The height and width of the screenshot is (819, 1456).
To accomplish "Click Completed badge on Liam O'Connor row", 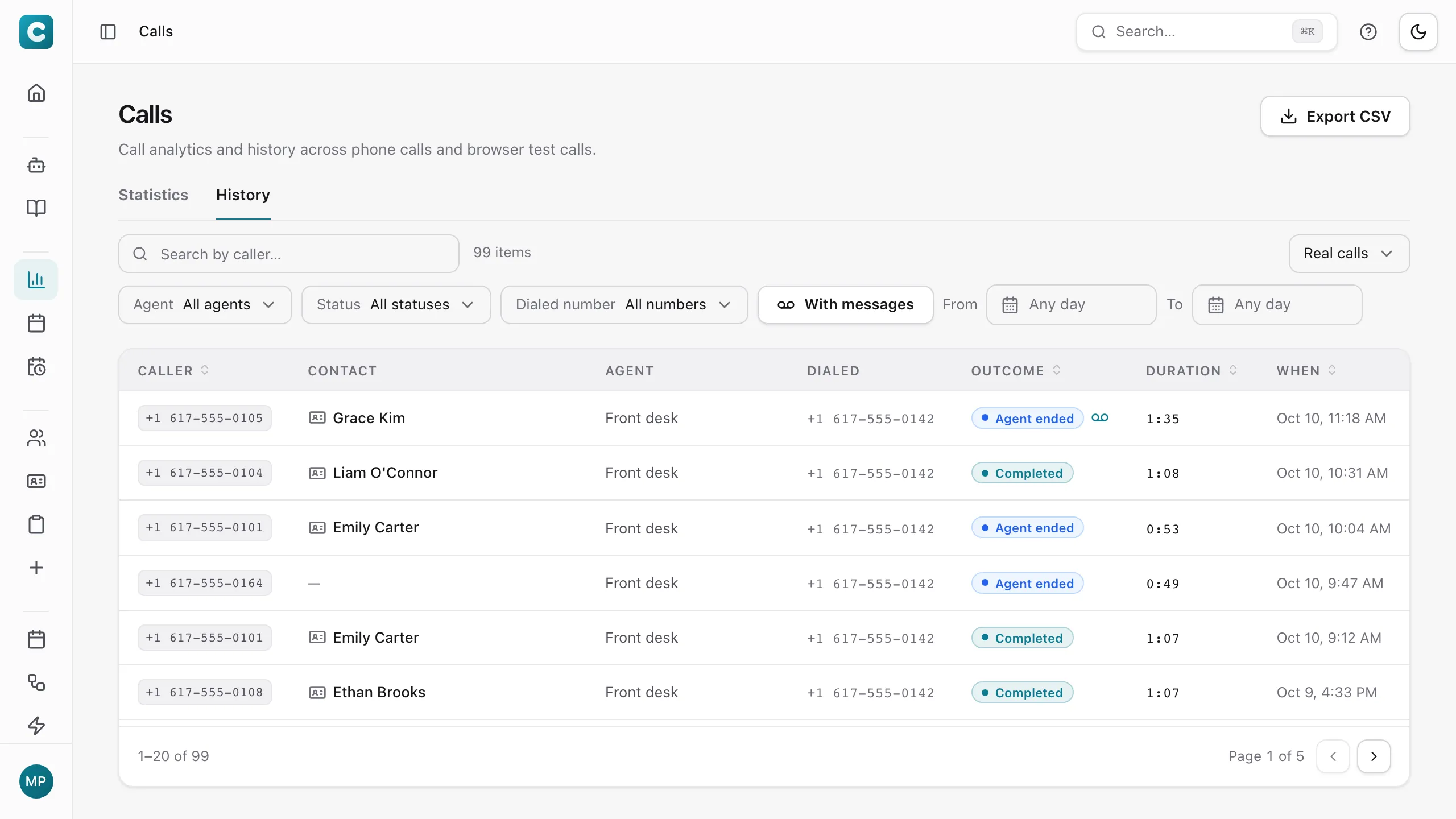I will [x=1023, y=473].
